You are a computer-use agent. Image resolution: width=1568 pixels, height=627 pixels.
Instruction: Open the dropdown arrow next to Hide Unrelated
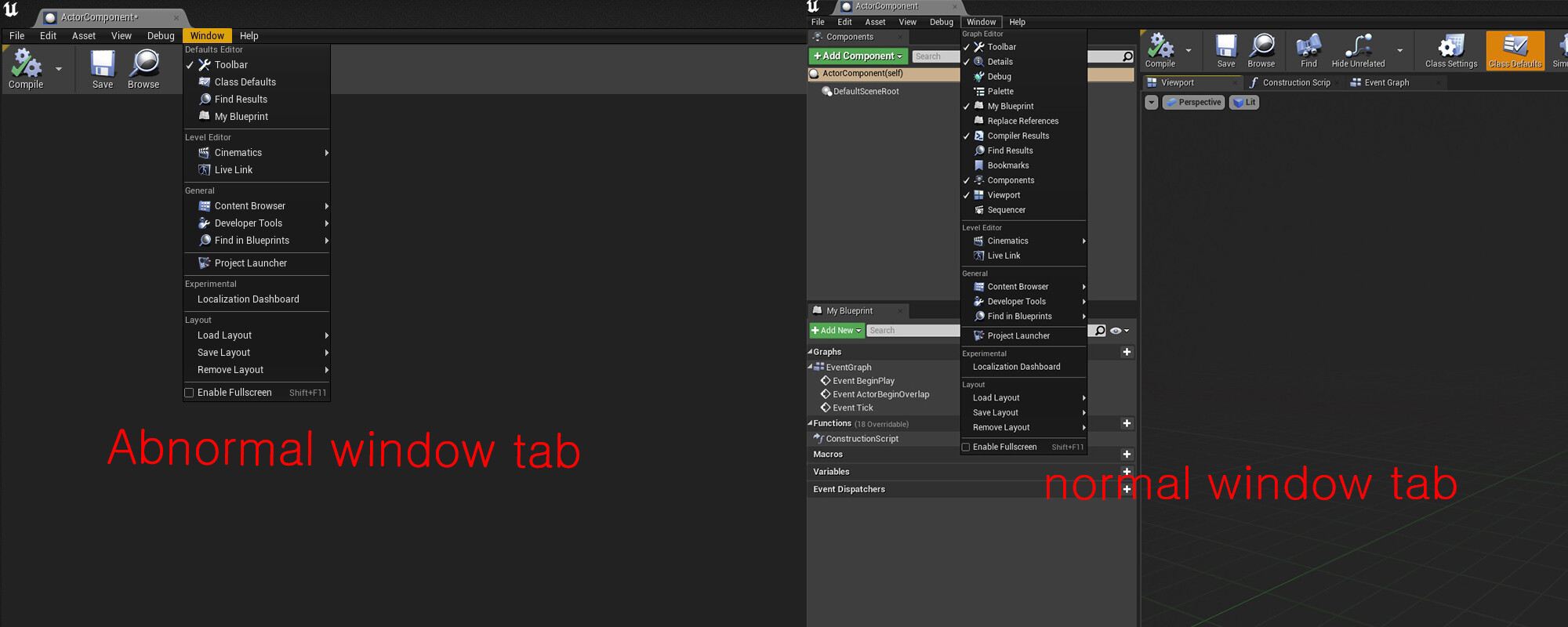tap(1400, 51)
